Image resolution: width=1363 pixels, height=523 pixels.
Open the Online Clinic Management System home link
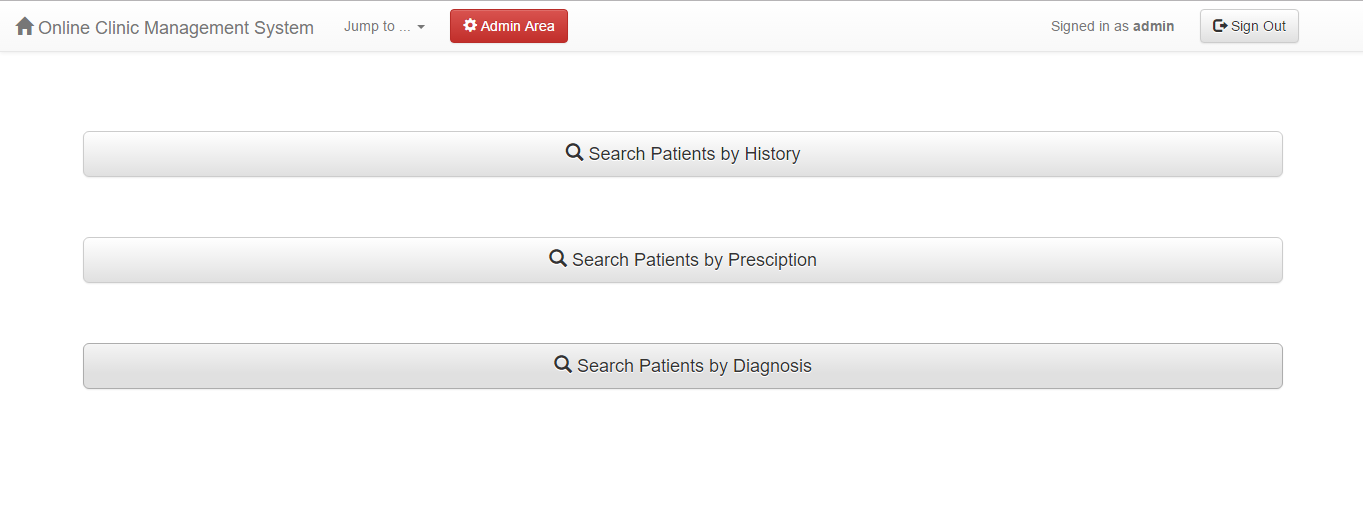coord(165,27)
